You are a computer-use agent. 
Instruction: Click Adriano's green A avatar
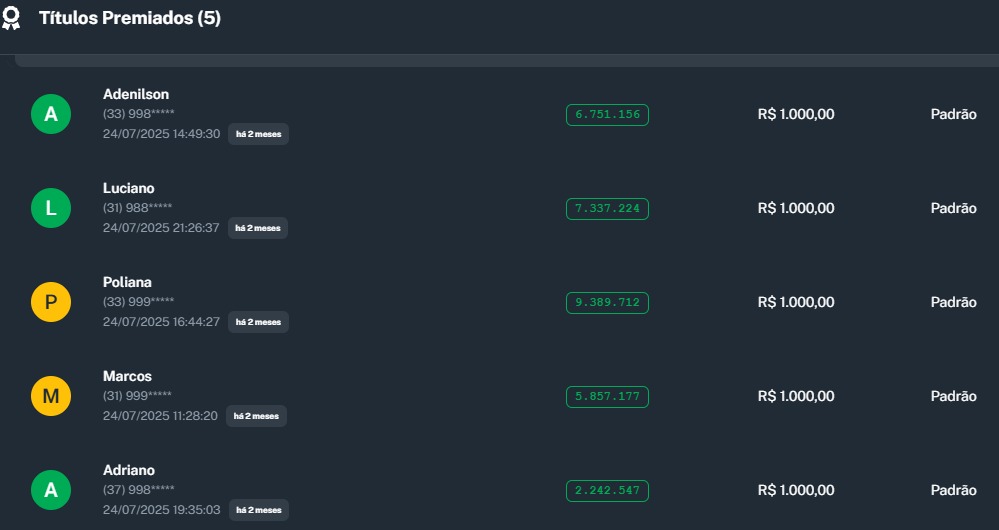pyautogui.click(x=51, y=491)
